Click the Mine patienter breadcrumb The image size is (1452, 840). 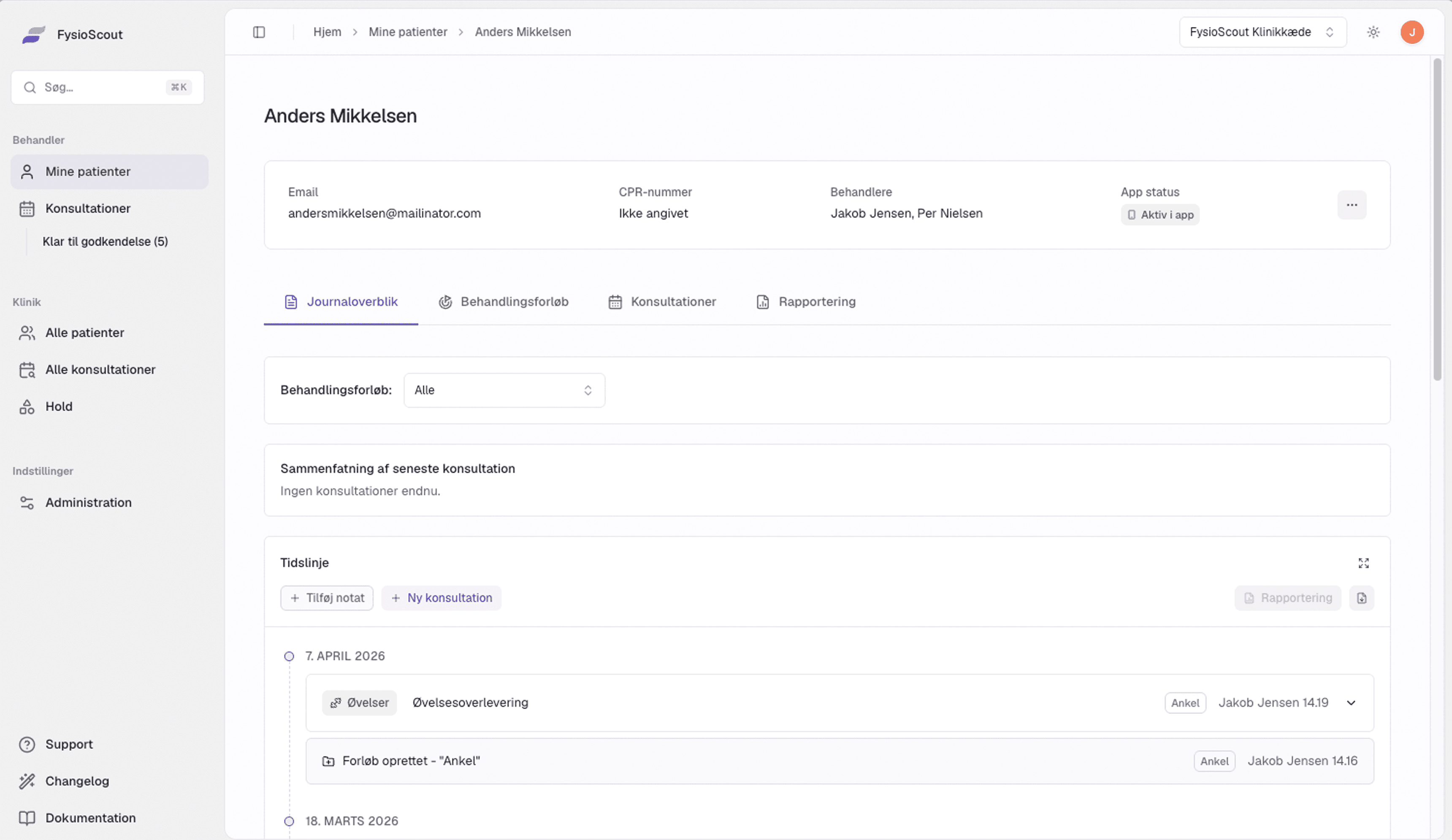coord(408,32)
